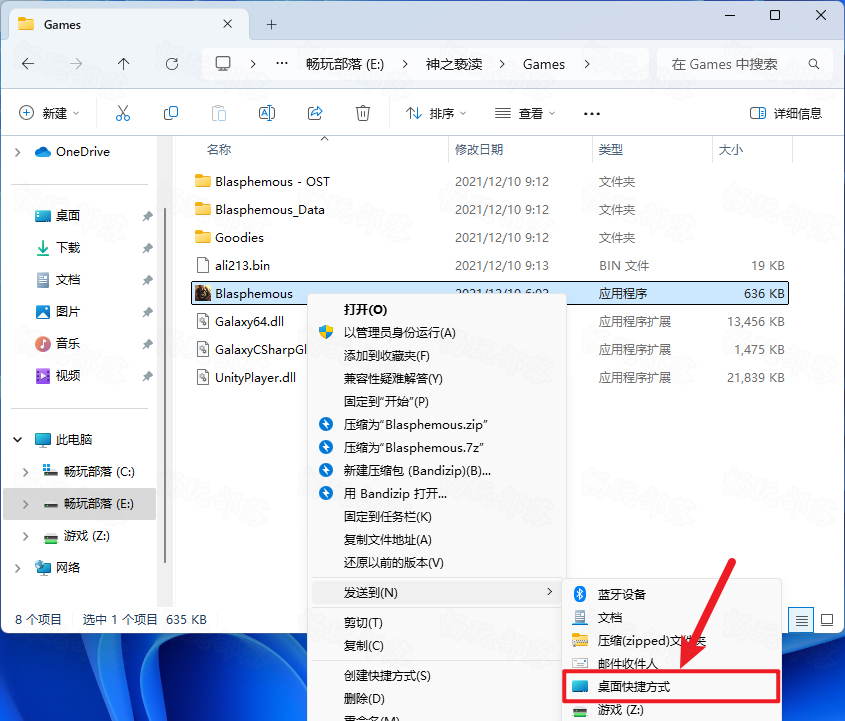
Task: Open Desktop (桌面) in quick access
Action: pyautogui.click(x=67, y=216)
